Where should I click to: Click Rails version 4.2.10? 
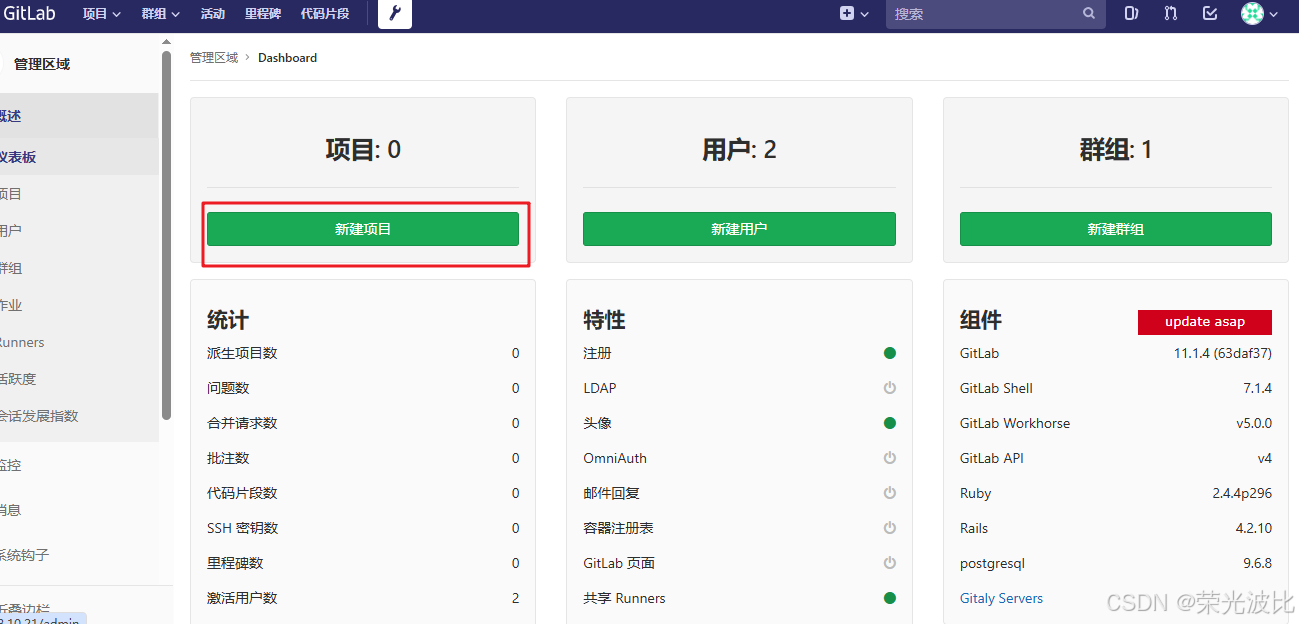click(x=1253, y=528)
